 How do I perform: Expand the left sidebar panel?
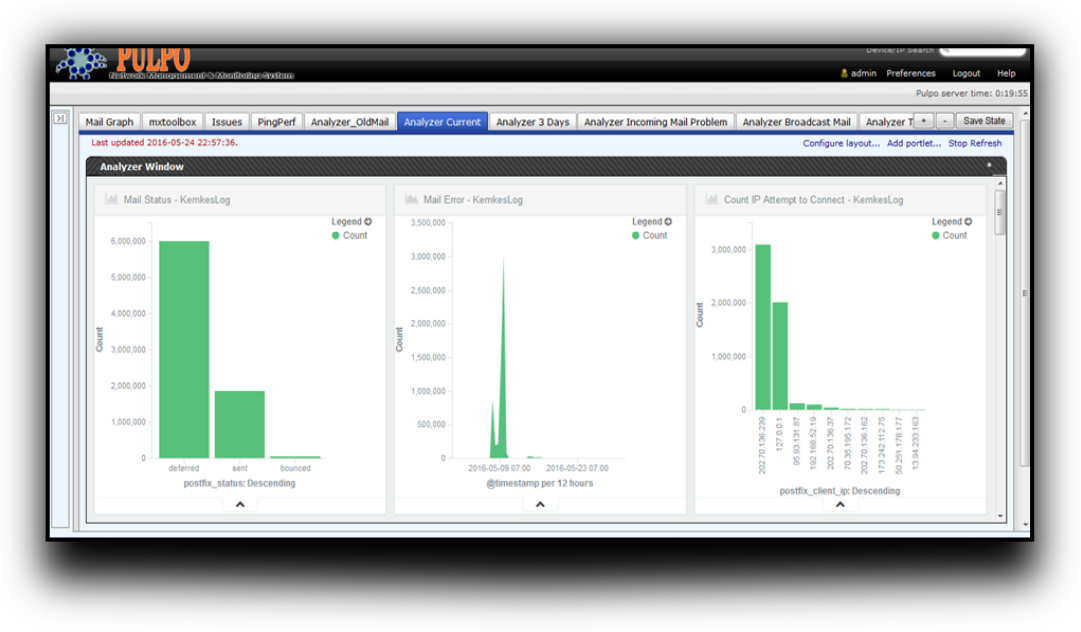coord(60,118)
